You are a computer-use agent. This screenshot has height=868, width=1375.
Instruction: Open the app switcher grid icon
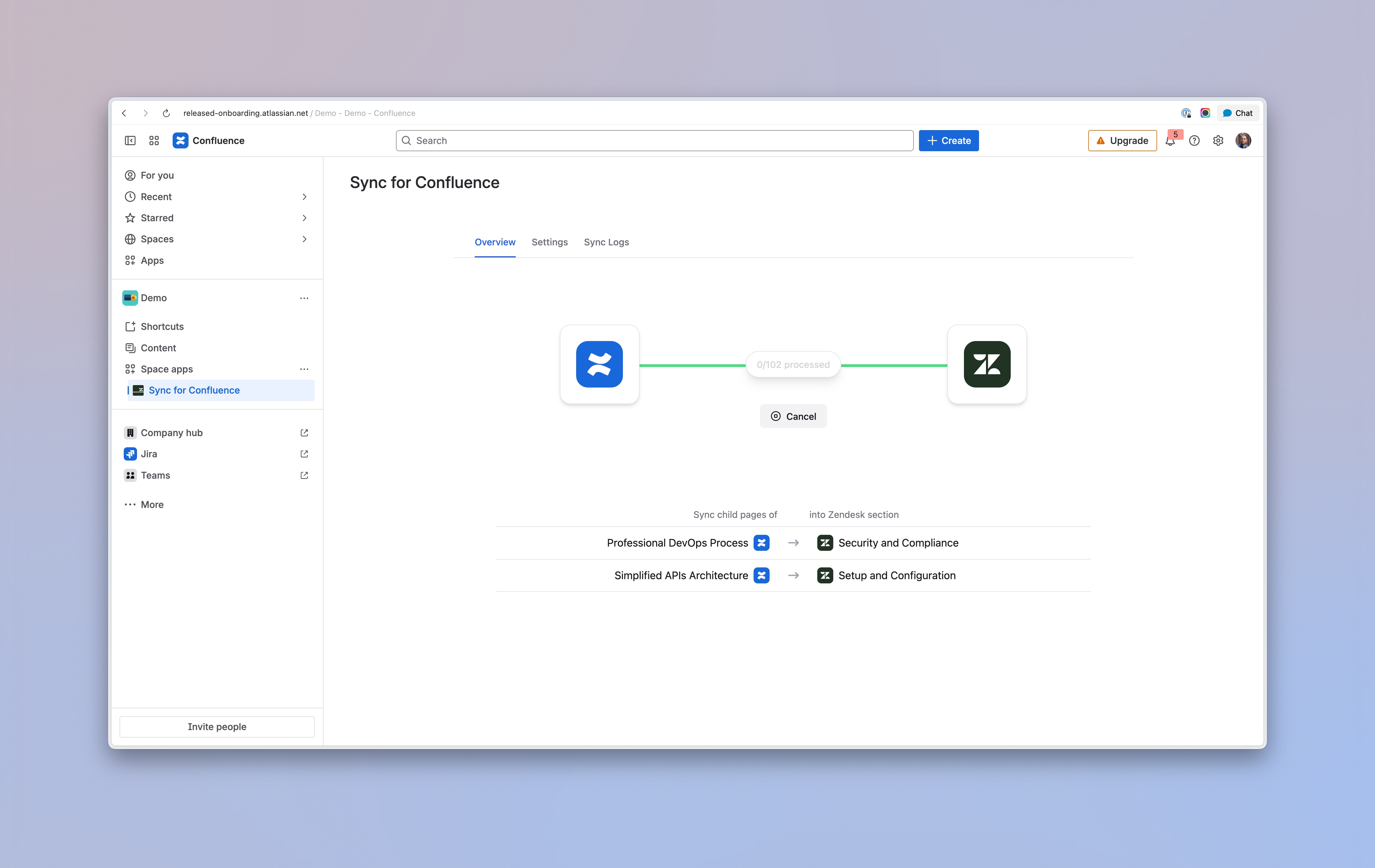click(154, 140)
